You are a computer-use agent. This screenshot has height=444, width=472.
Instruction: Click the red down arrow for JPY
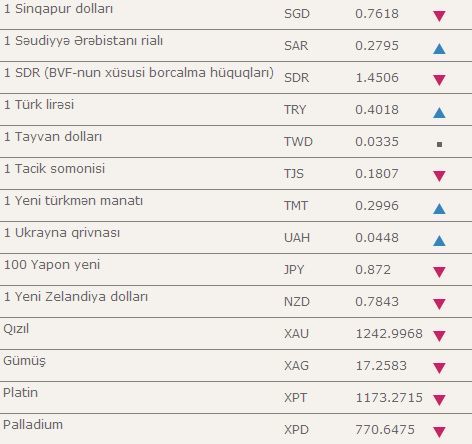click(439, 272)
